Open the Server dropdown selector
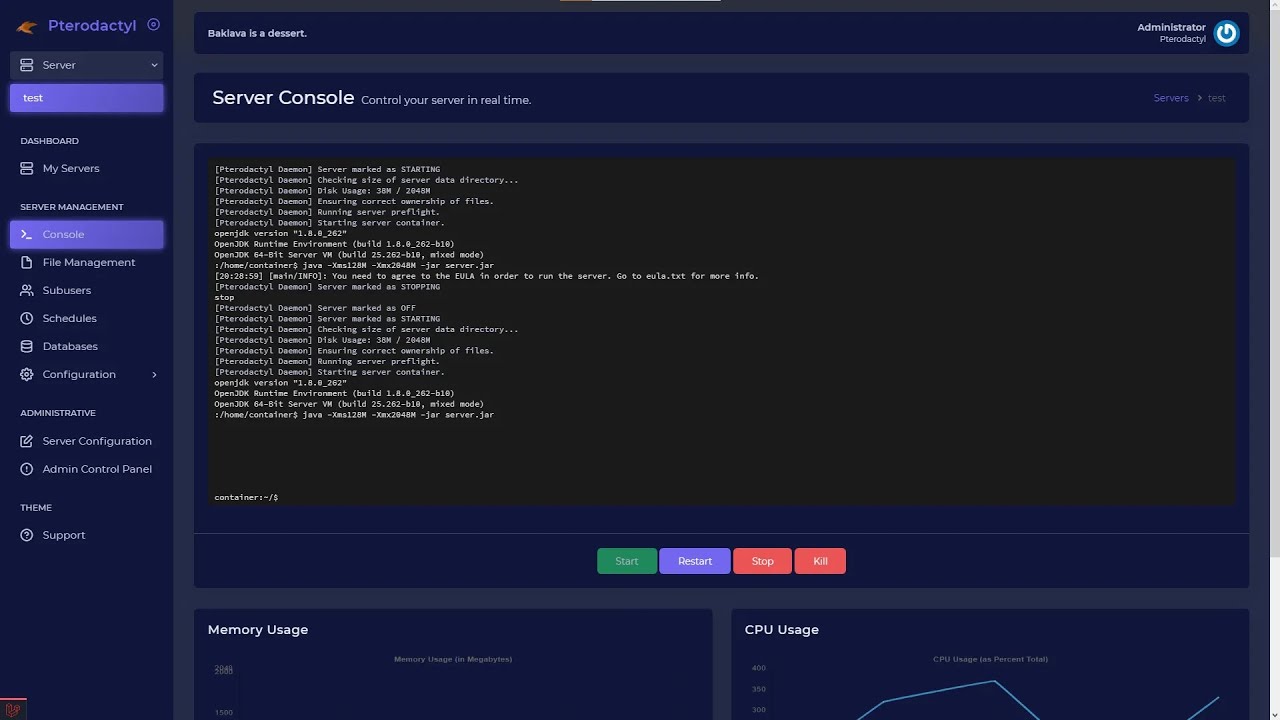1280x720 pixels. [87, 65]
